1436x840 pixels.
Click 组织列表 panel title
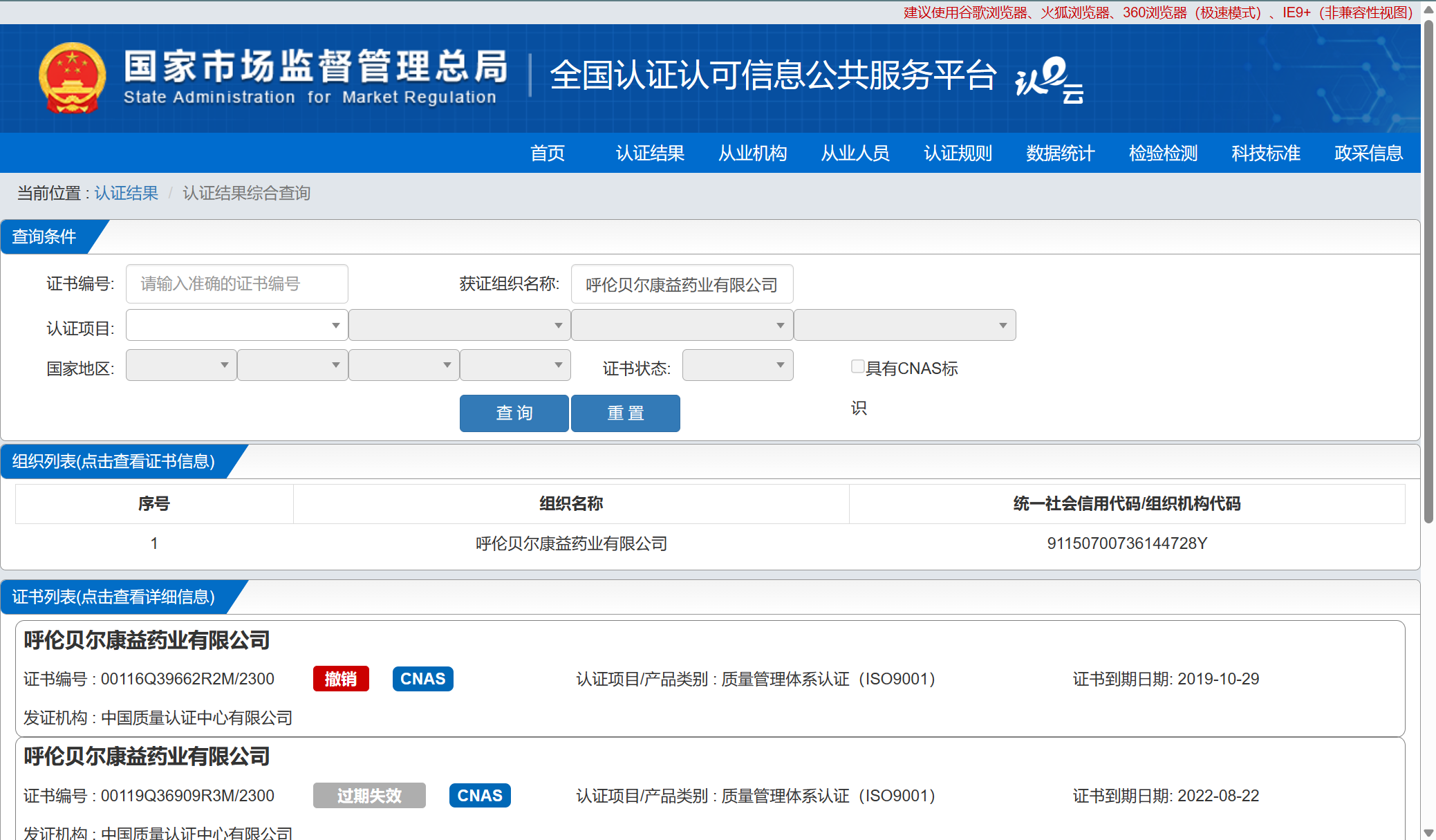coord(113,461)
